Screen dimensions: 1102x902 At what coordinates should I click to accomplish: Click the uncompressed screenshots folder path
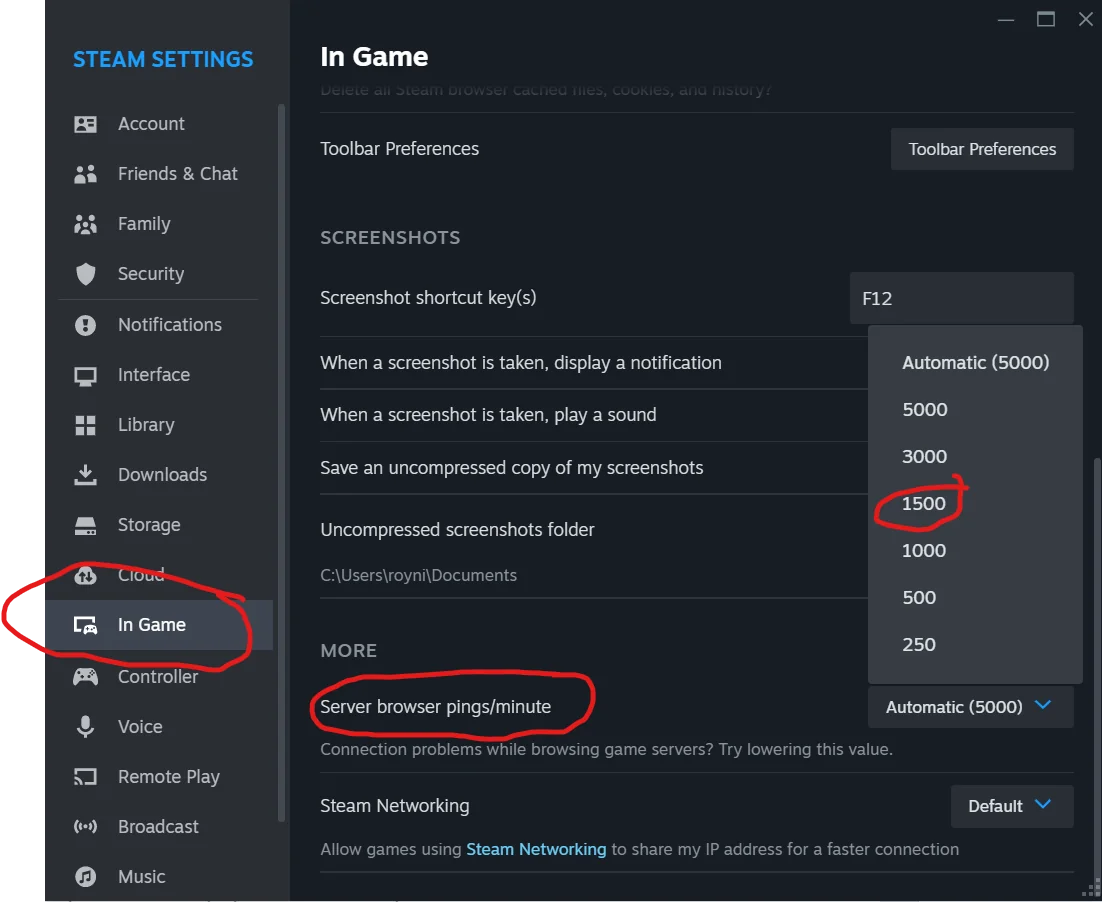coord(418,576)
